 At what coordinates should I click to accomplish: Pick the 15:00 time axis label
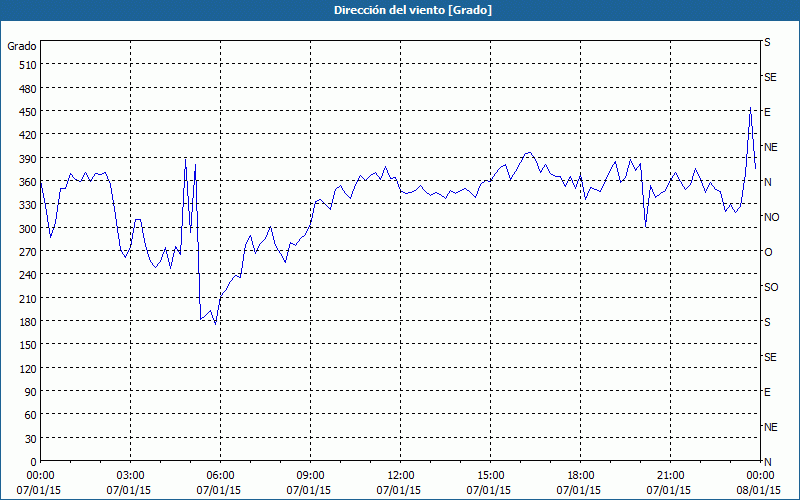(x=489, y=476)
